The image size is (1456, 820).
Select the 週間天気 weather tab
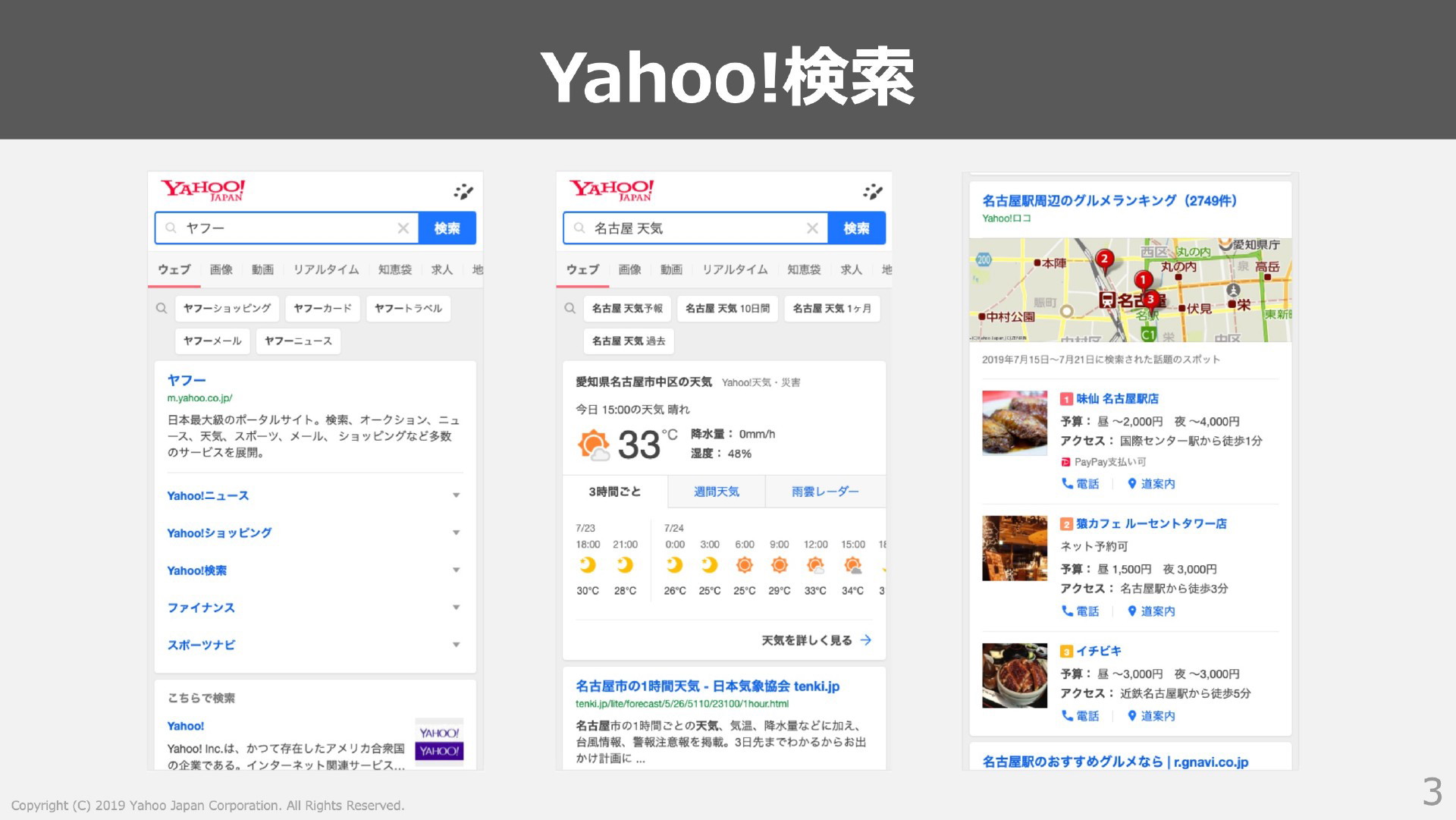pyautogui.click(x=717, y=492)
